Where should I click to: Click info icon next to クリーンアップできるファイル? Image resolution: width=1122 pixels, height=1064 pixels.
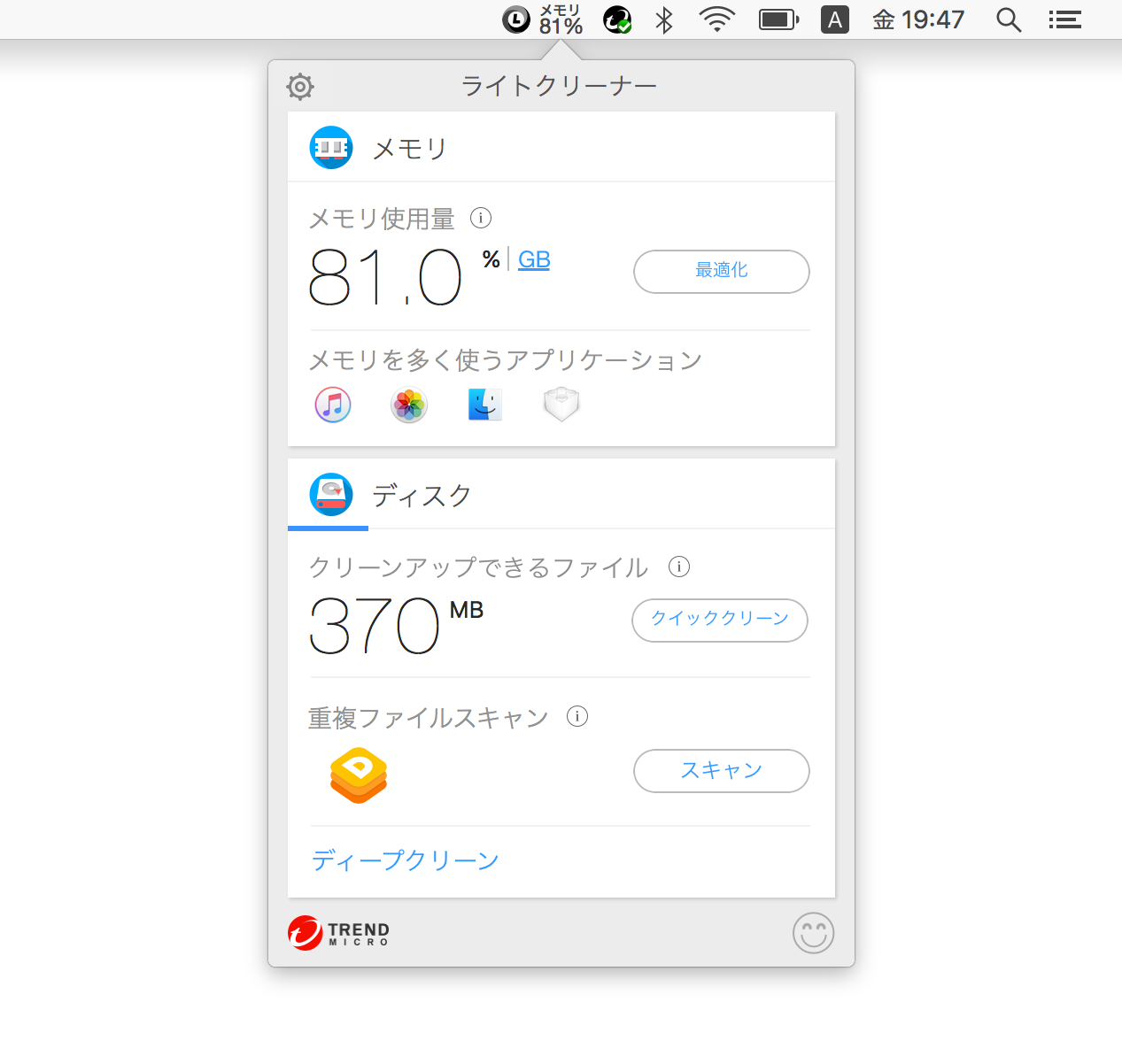(679, 567)
